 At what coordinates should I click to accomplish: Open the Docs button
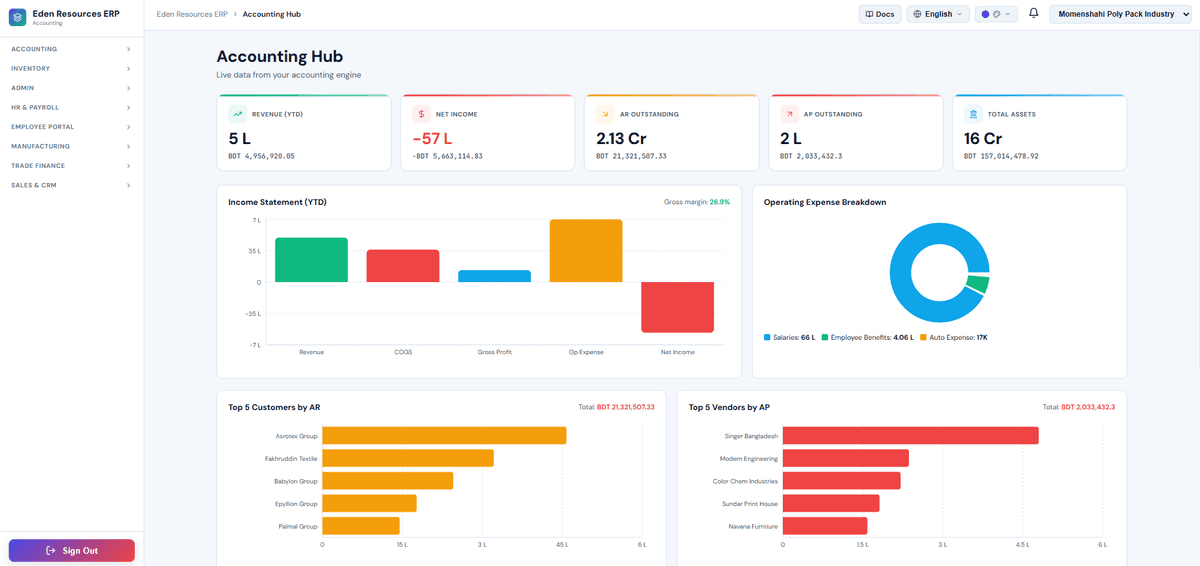880,14
